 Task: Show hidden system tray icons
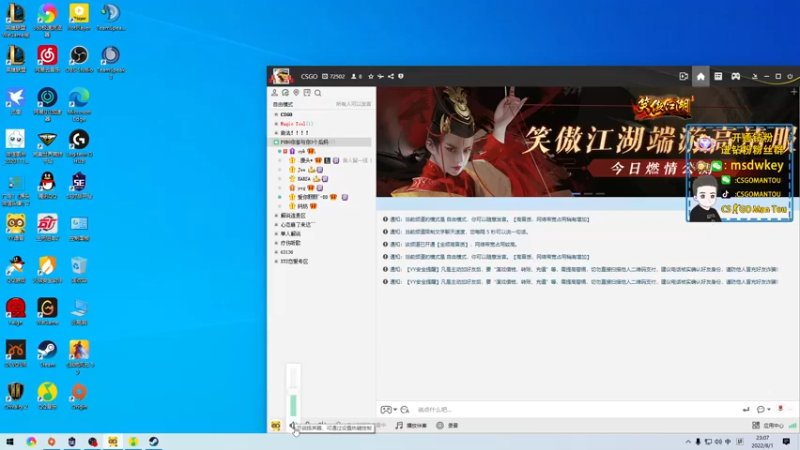click(x=688, y=442)
